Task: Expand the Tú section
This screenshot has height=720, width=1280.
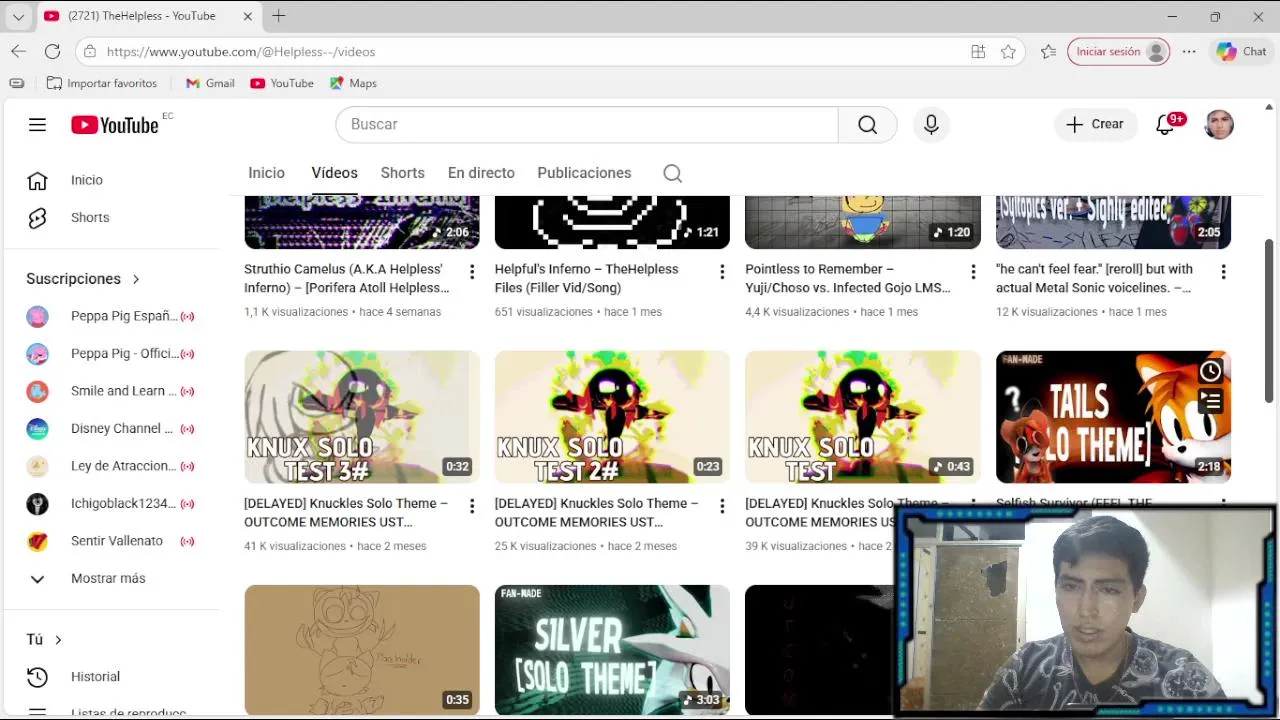Action: (x=44, y=639)
